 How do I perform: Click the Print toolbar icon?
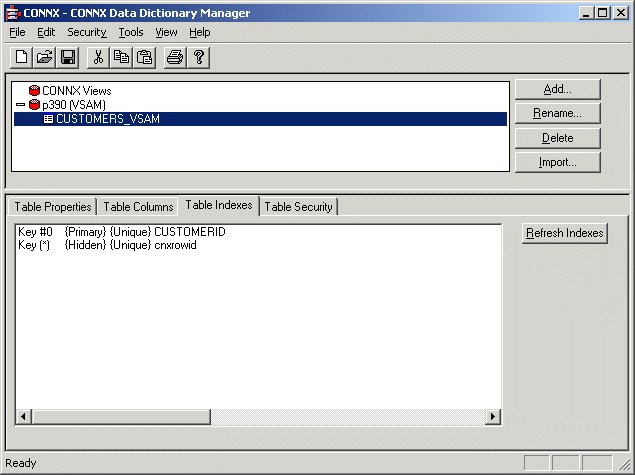tap(175, 57)
